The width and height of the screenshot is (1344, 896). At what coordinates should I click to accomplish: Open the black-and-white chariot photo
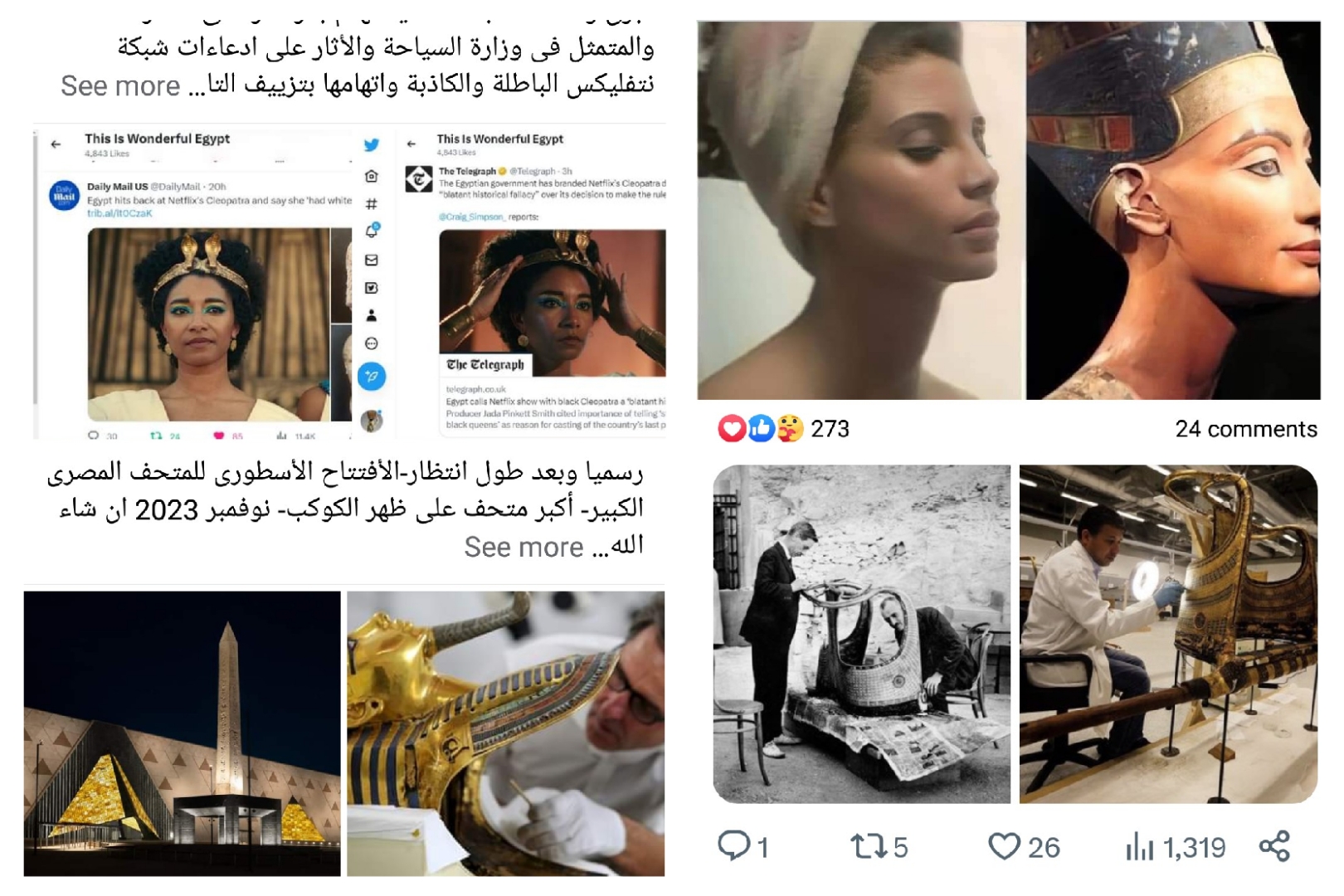tap(862, 634)
